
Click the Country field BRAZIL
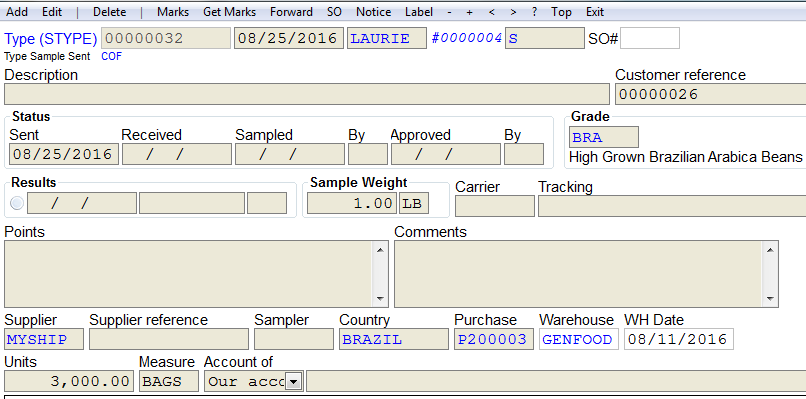394,339
